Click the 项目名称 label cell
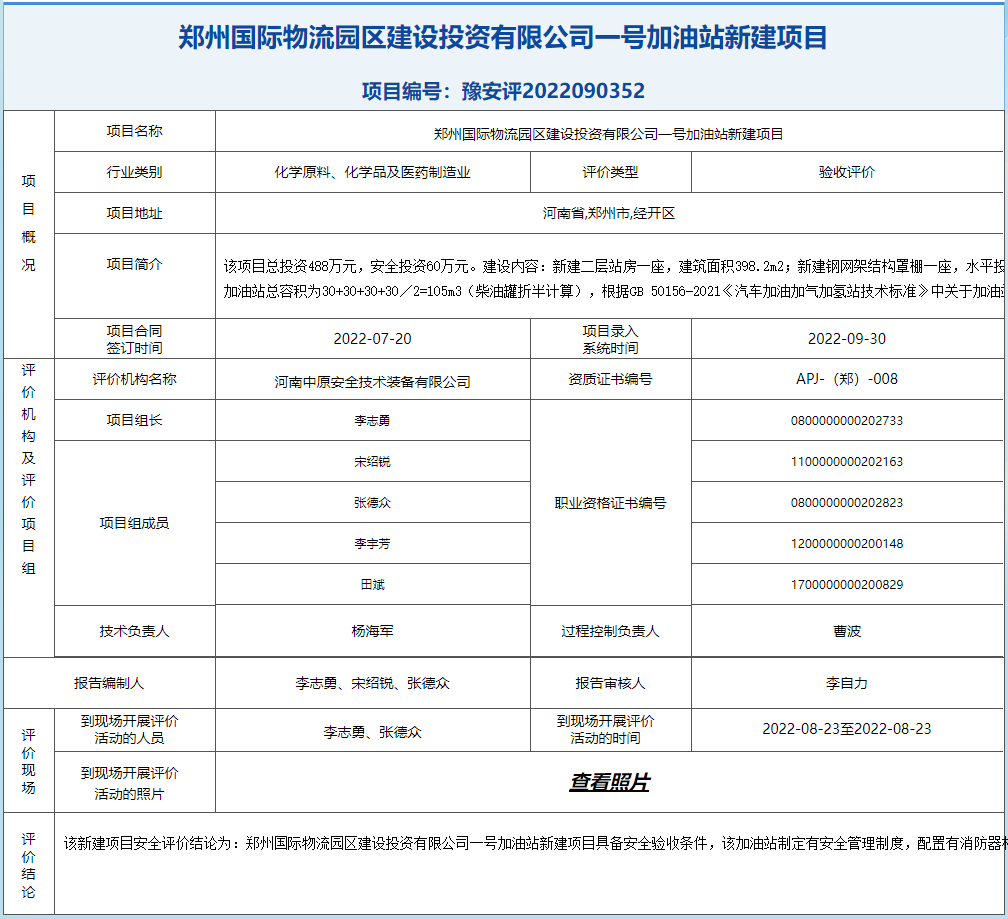The image size is (1008, 919). point(134,131)
